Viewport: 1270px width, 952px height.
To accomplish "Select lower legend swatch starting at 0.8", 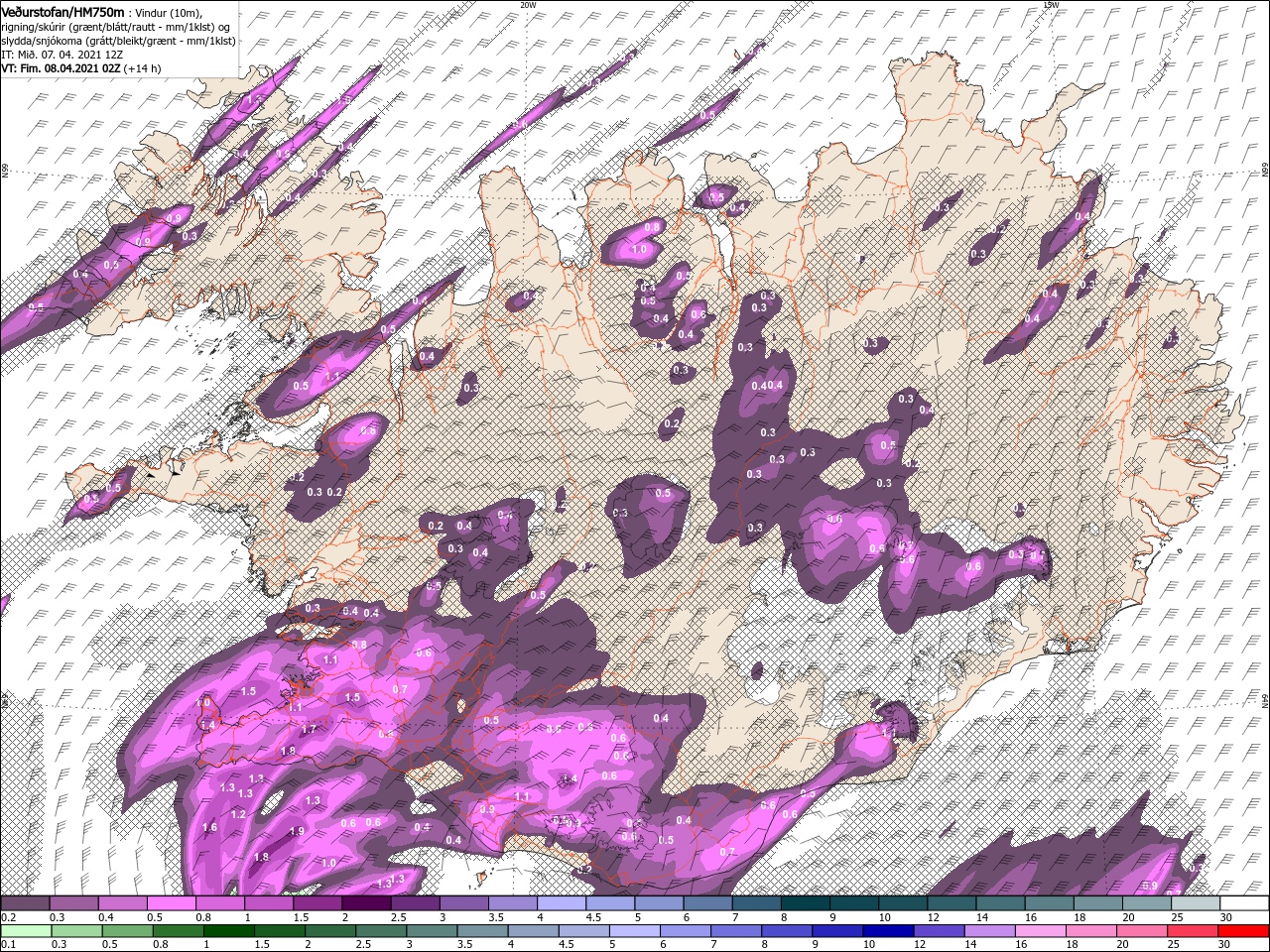I will point(177,930).
